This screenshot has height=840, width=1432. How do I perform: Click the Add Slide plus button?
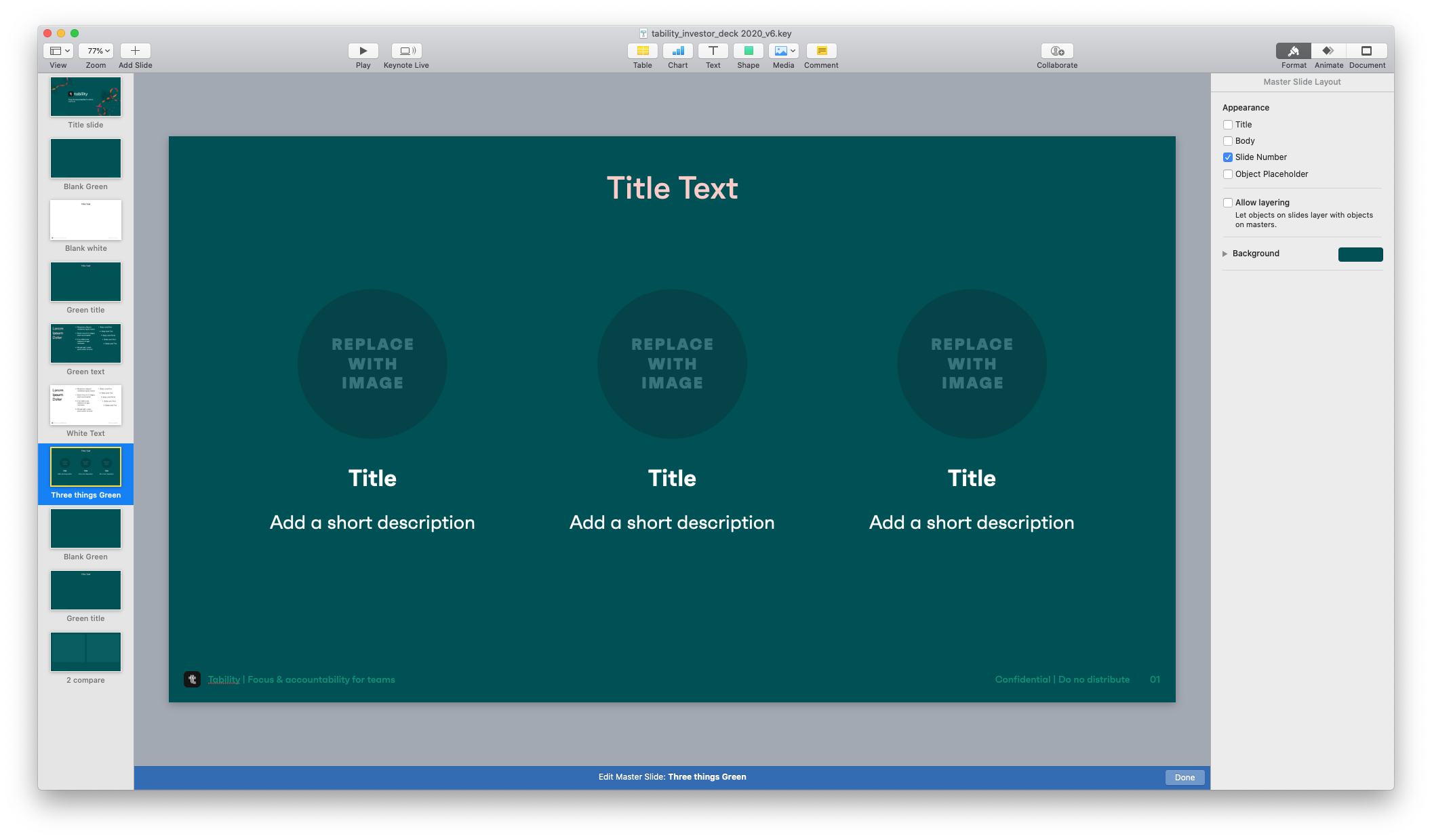click(135, 51)
